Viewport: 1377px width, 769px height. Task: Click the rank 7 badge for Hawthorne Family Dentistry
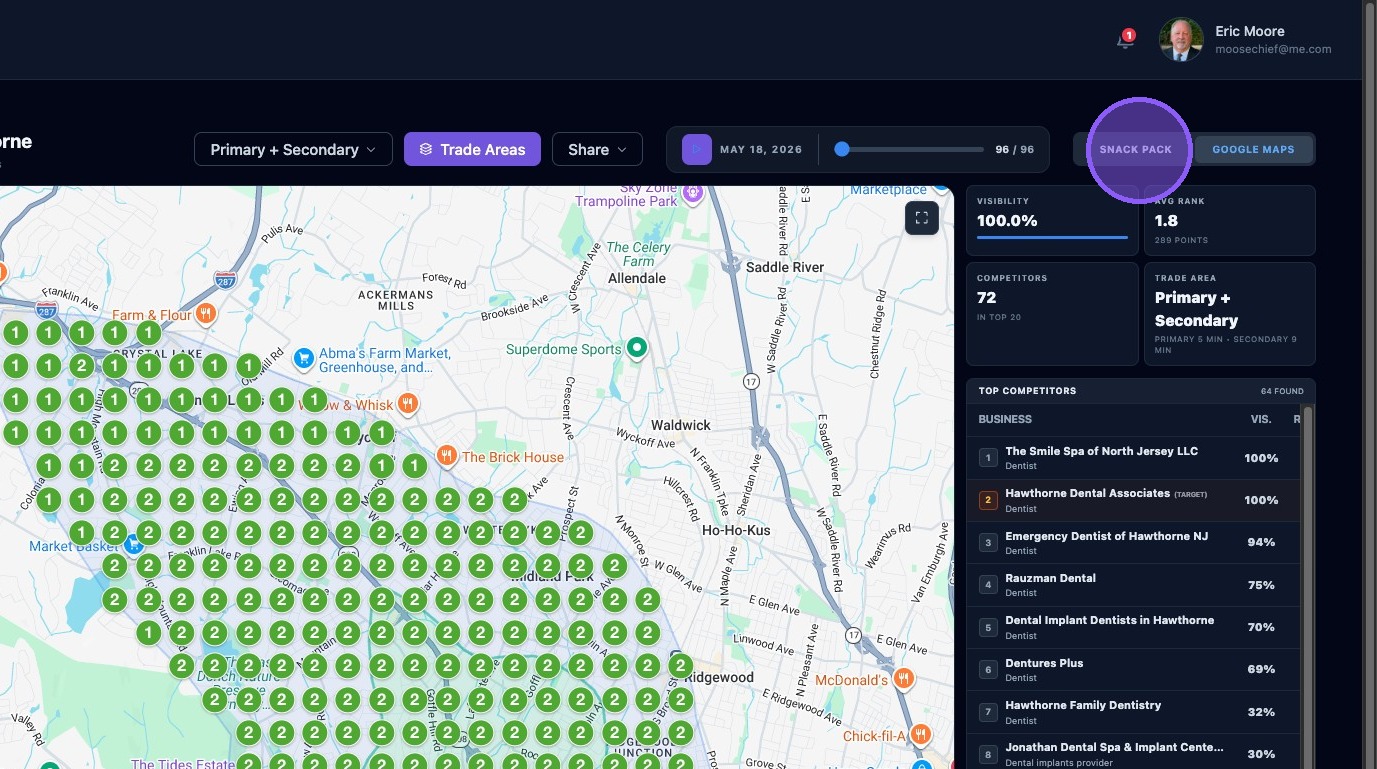988,712
